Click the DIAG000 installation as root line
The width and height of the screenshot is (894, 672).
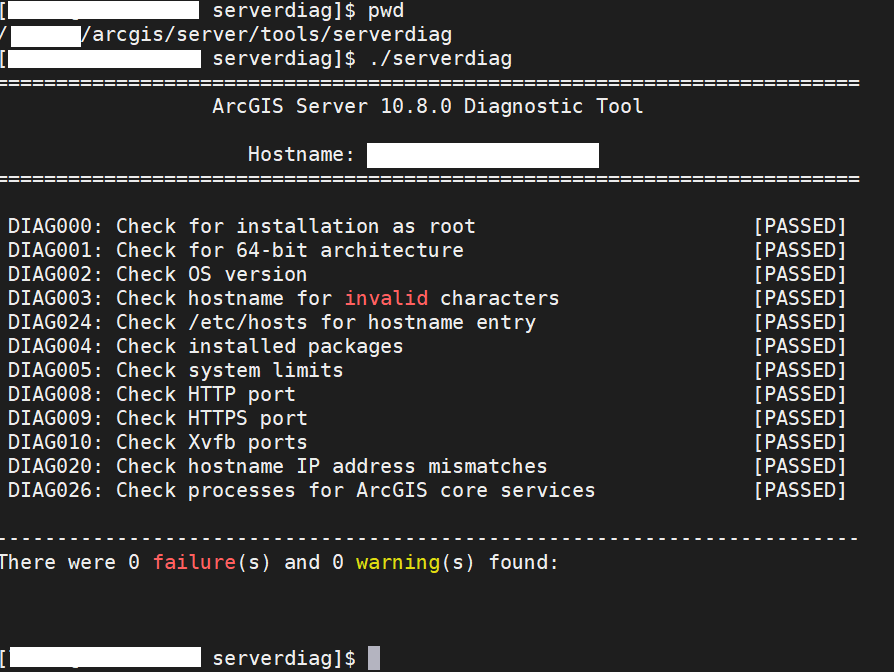tap(241, 226)
